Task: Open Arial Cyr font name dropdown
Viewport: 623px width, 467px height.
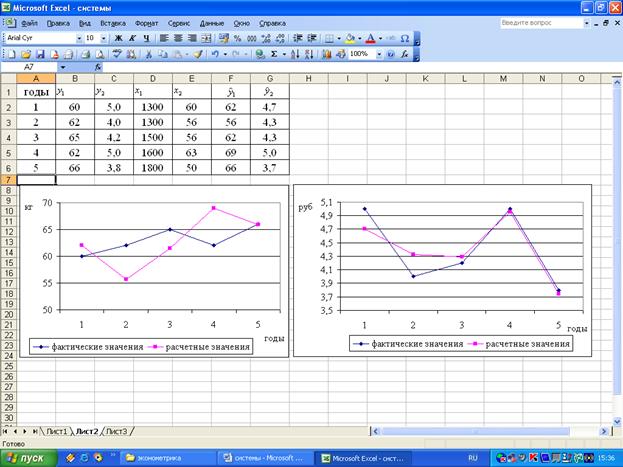Action: (x=79, y=38)
